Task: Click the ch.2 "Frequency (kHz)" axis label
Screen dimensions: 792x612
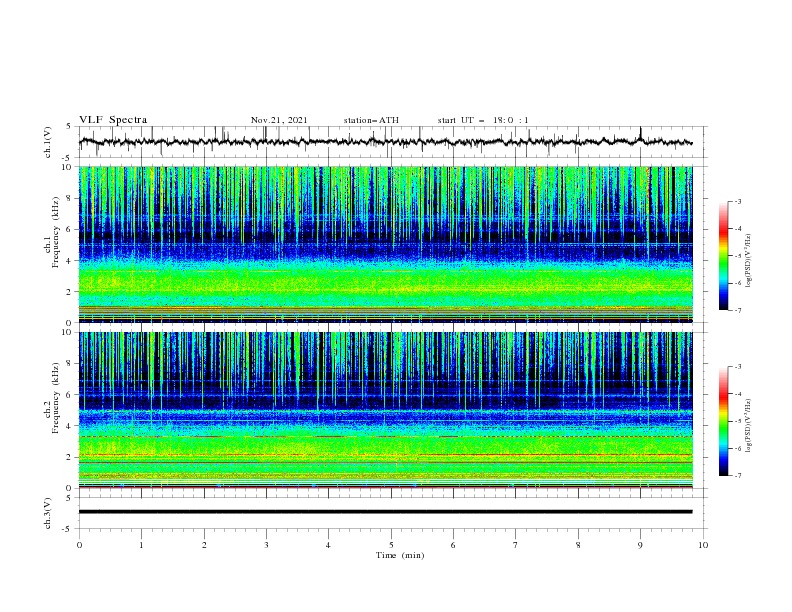Action: point(56,398)
